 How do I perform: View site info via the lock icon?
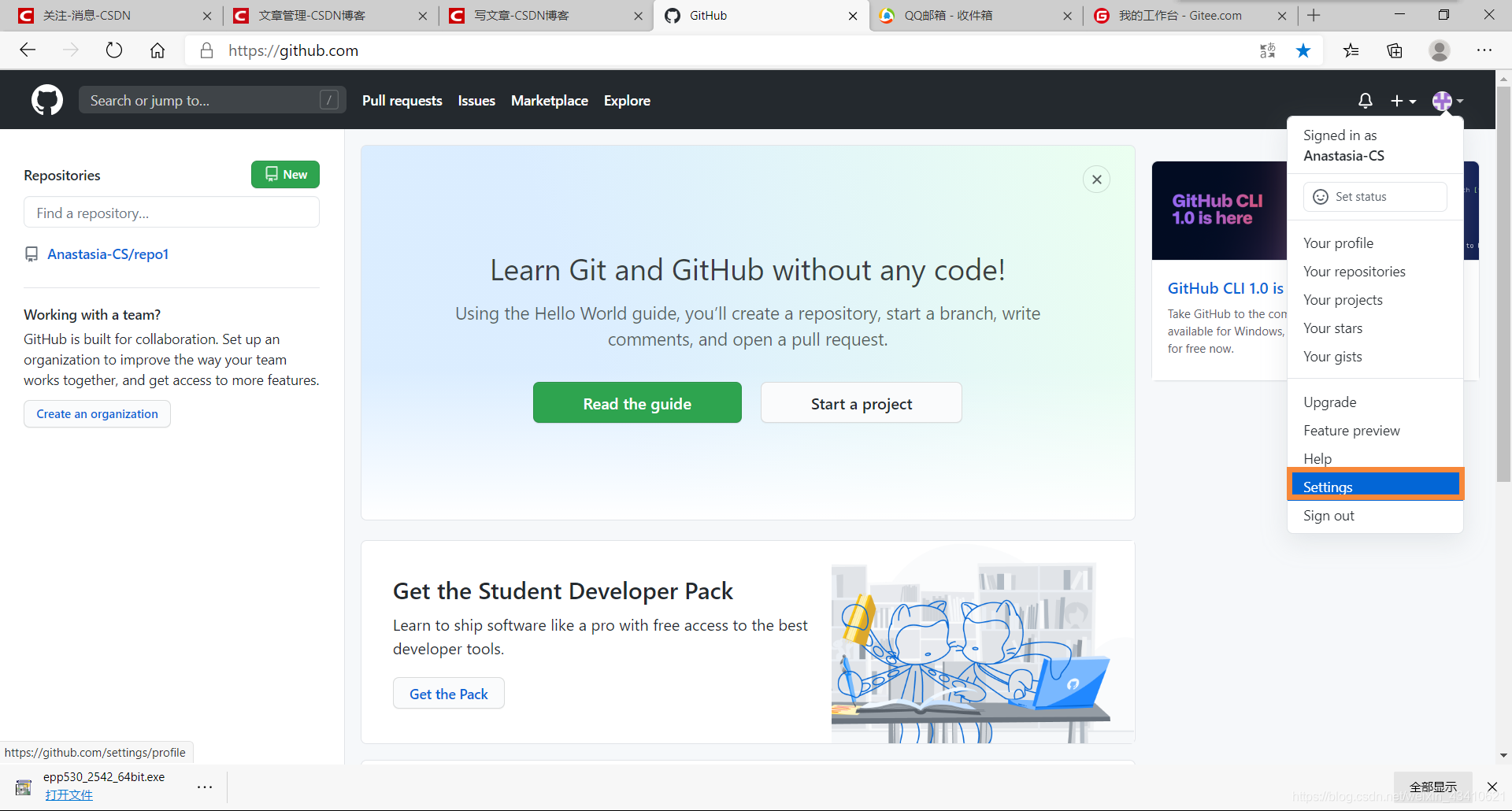click(x=206, y=50)
